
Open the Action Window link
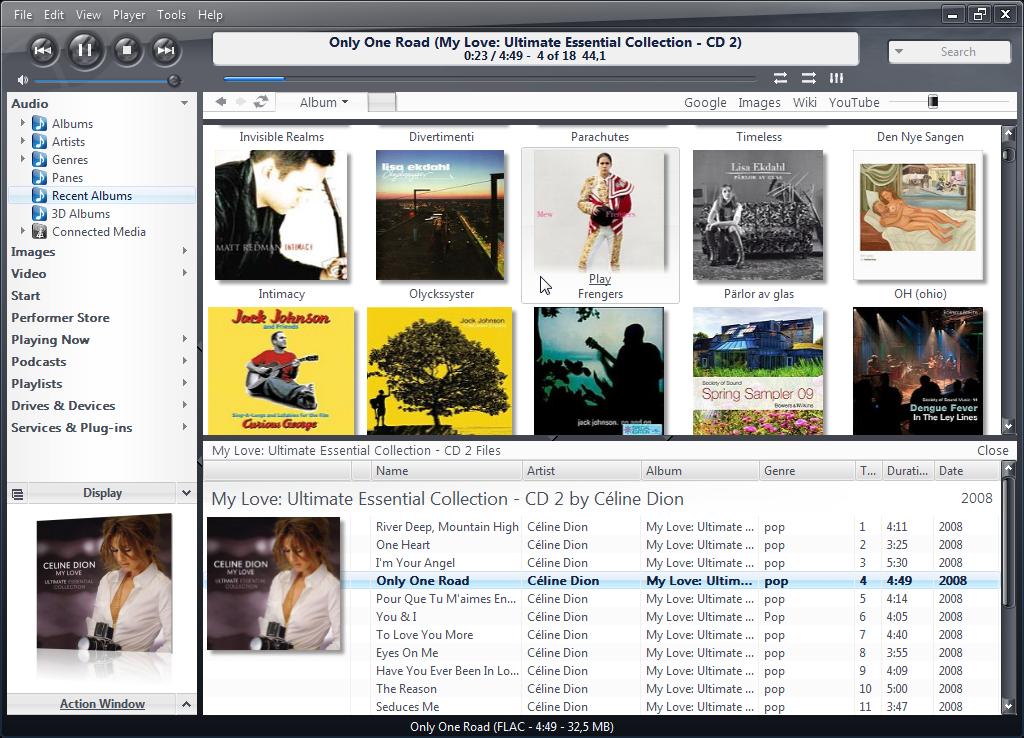(x=103, y=704)
